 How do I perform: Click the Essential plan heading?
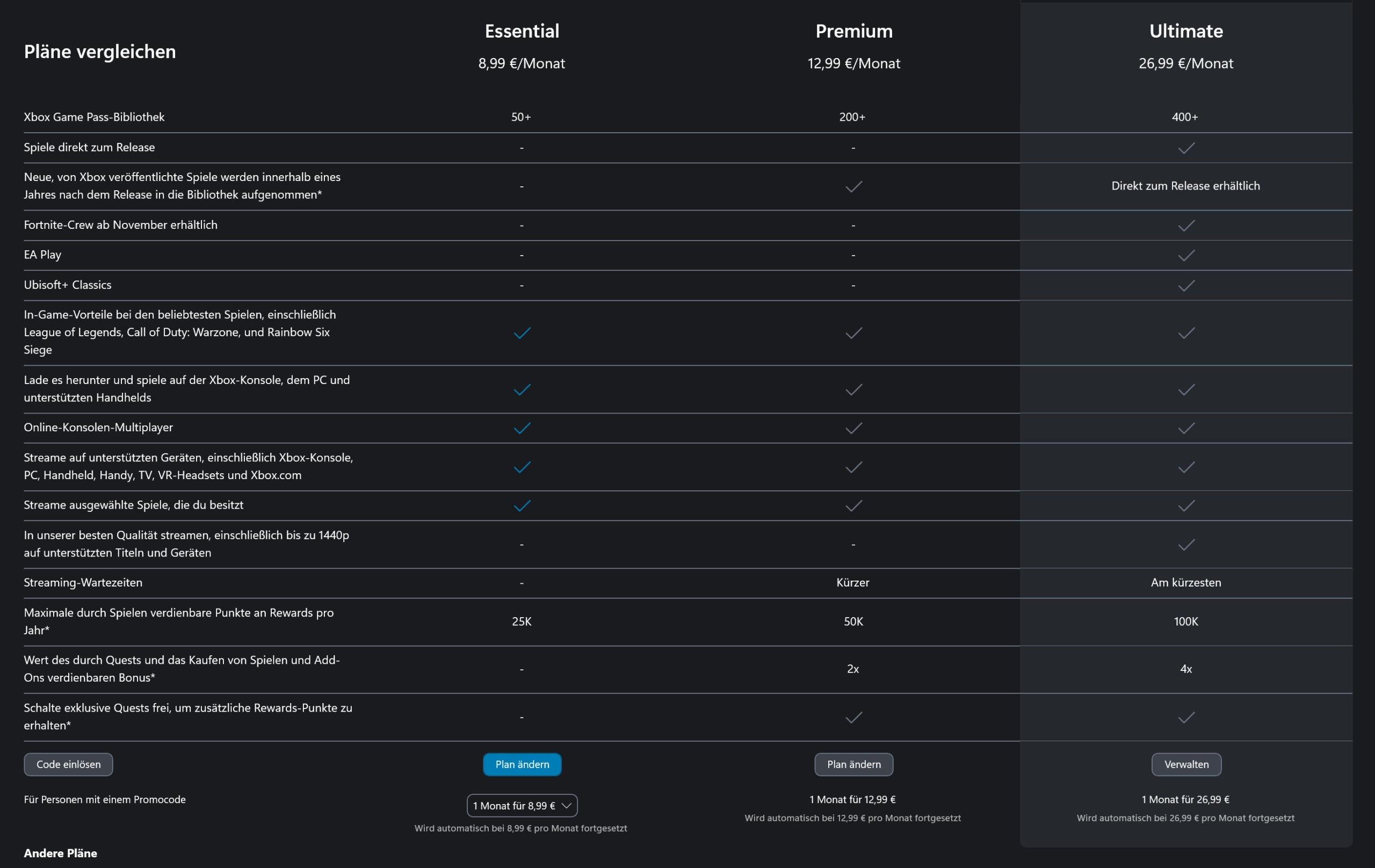point(522,31)
